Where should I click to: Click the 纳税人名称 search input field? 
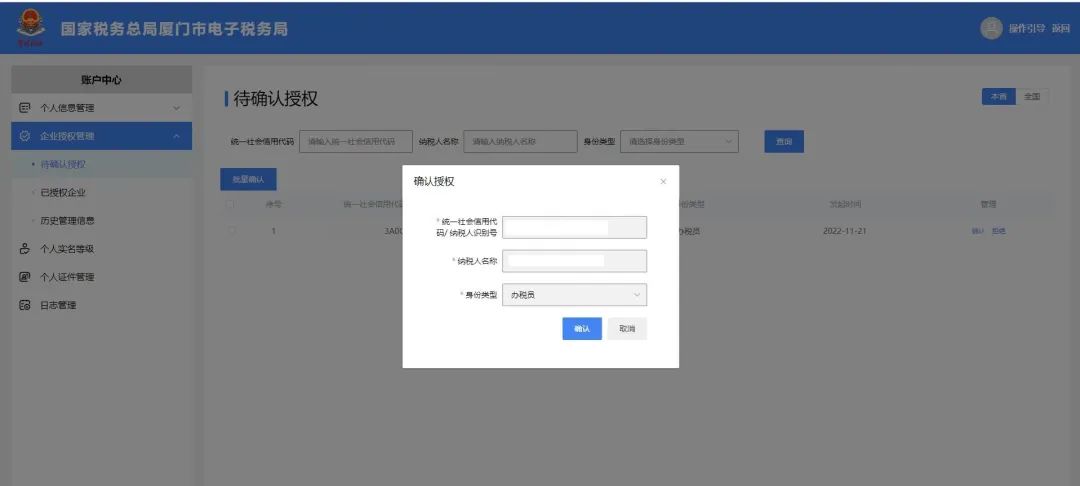point(520,142)
